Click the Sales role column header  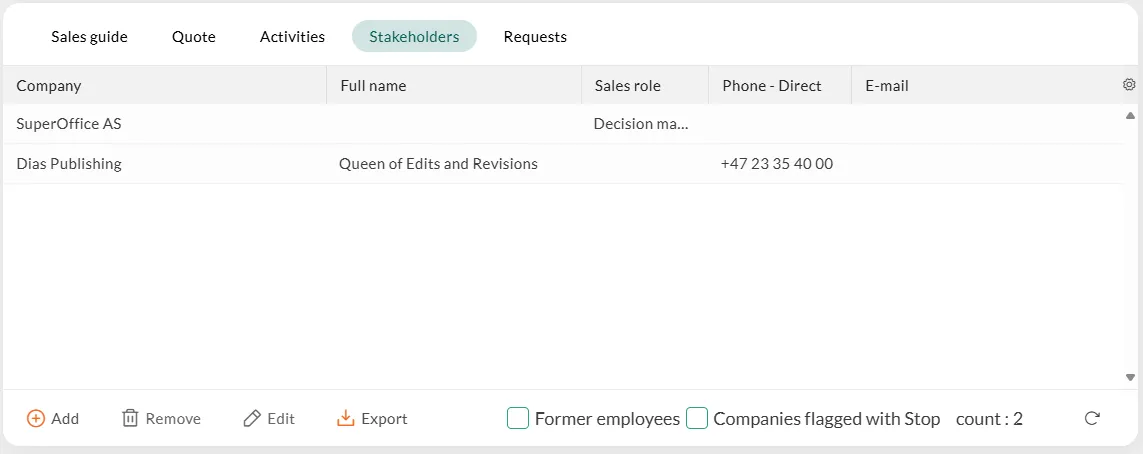coord(627,86)
